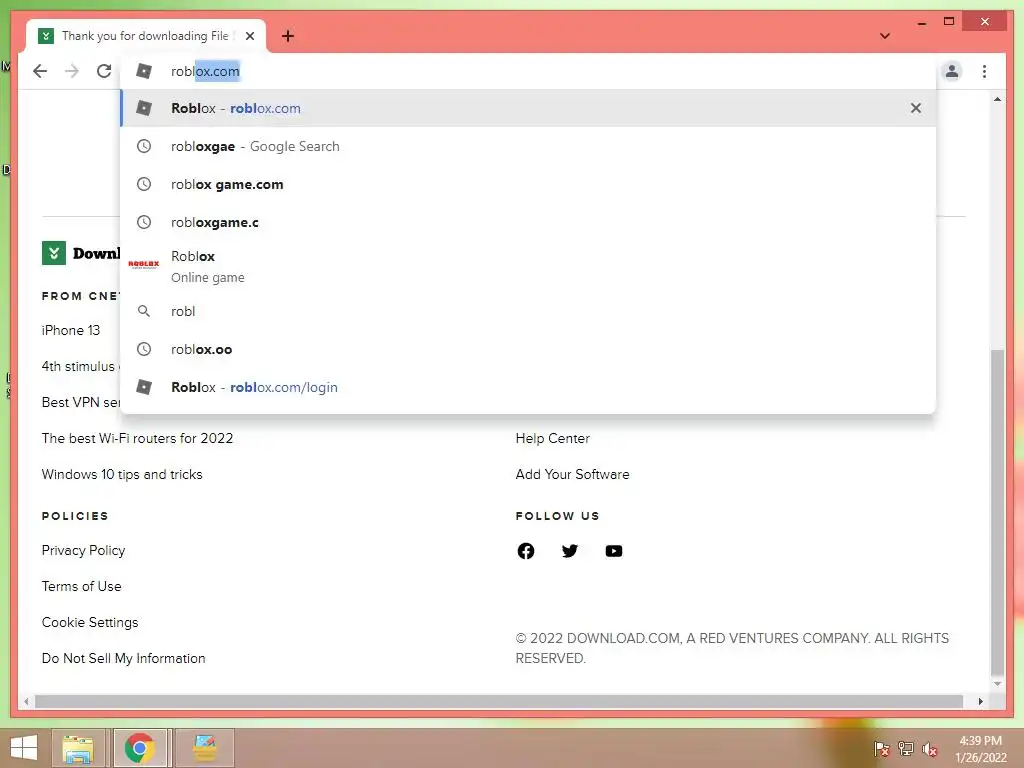Image resolution: width=1024 pixels, height=768 pixels.
Task: Open 'The best Wi-Fi routers for 2022'
Action: pyautogui.click(x=137, y=438)
